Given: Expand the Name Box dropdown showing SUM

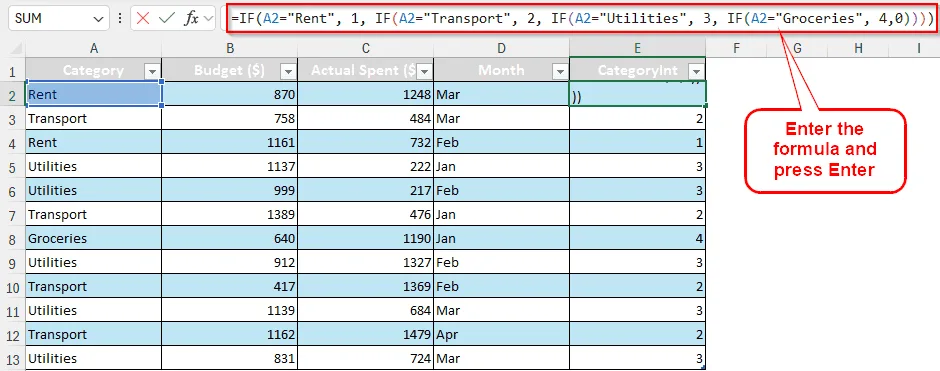Looking at the screenshot, I should 99,19.
